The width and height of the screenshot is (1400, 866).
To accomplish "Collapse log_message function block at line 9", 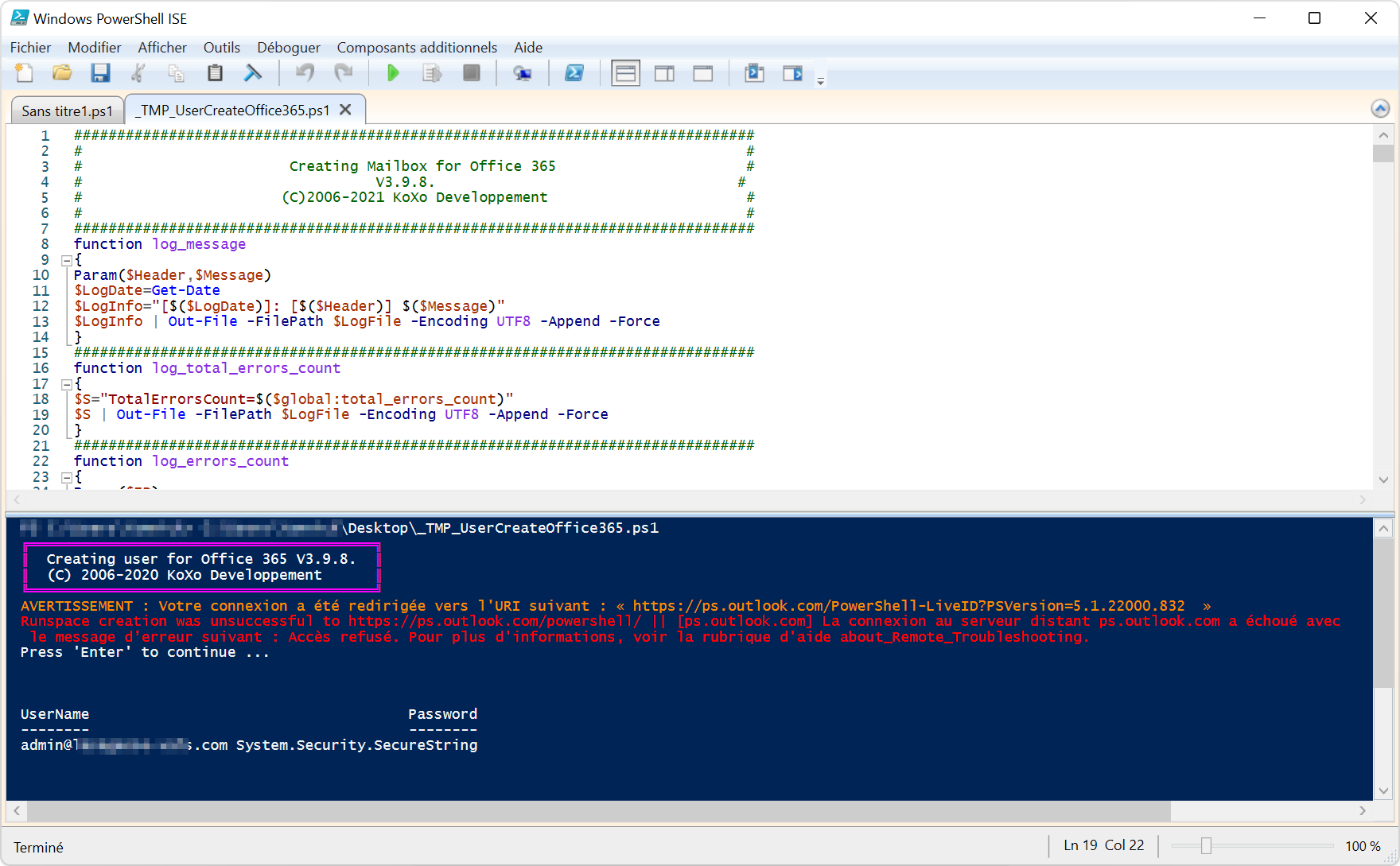I will 67,260.
